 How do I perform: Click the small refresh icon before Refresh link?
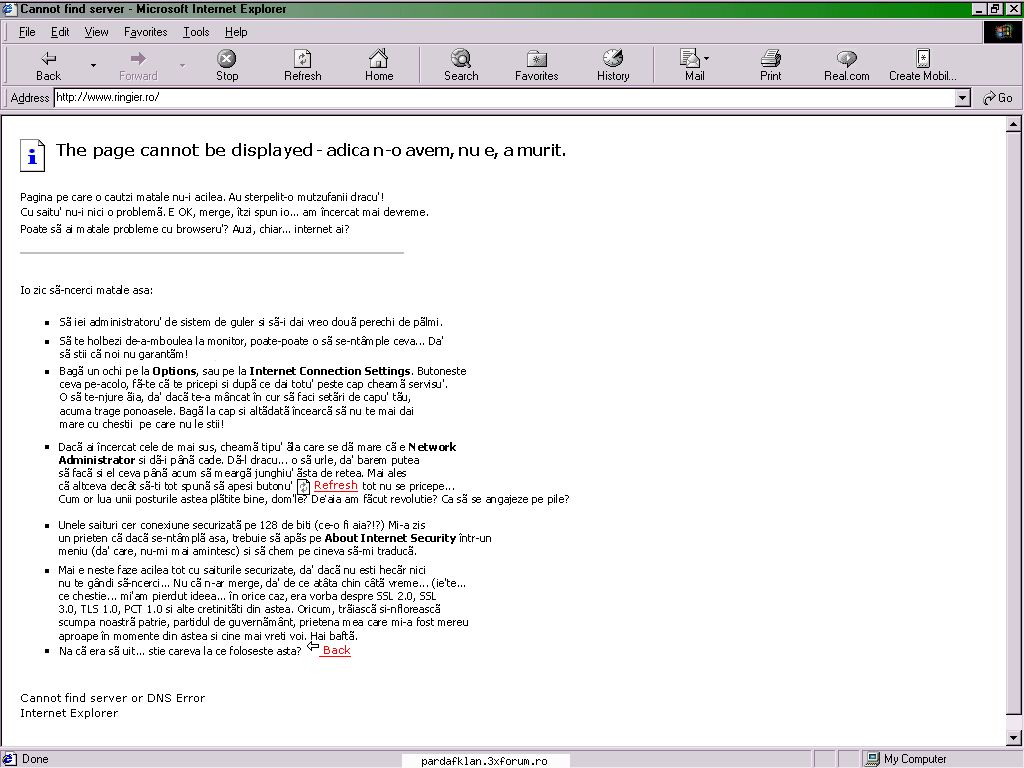coord(304,487)
